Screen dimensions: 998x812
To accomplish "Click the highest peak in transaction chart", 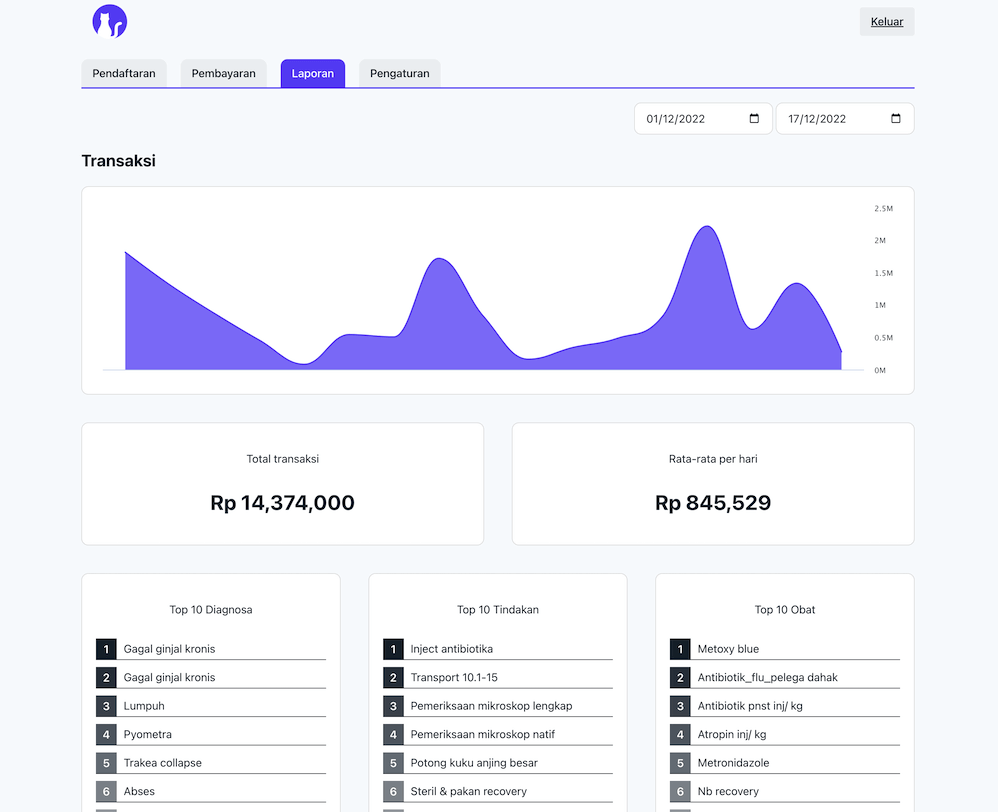I will 707,227.
